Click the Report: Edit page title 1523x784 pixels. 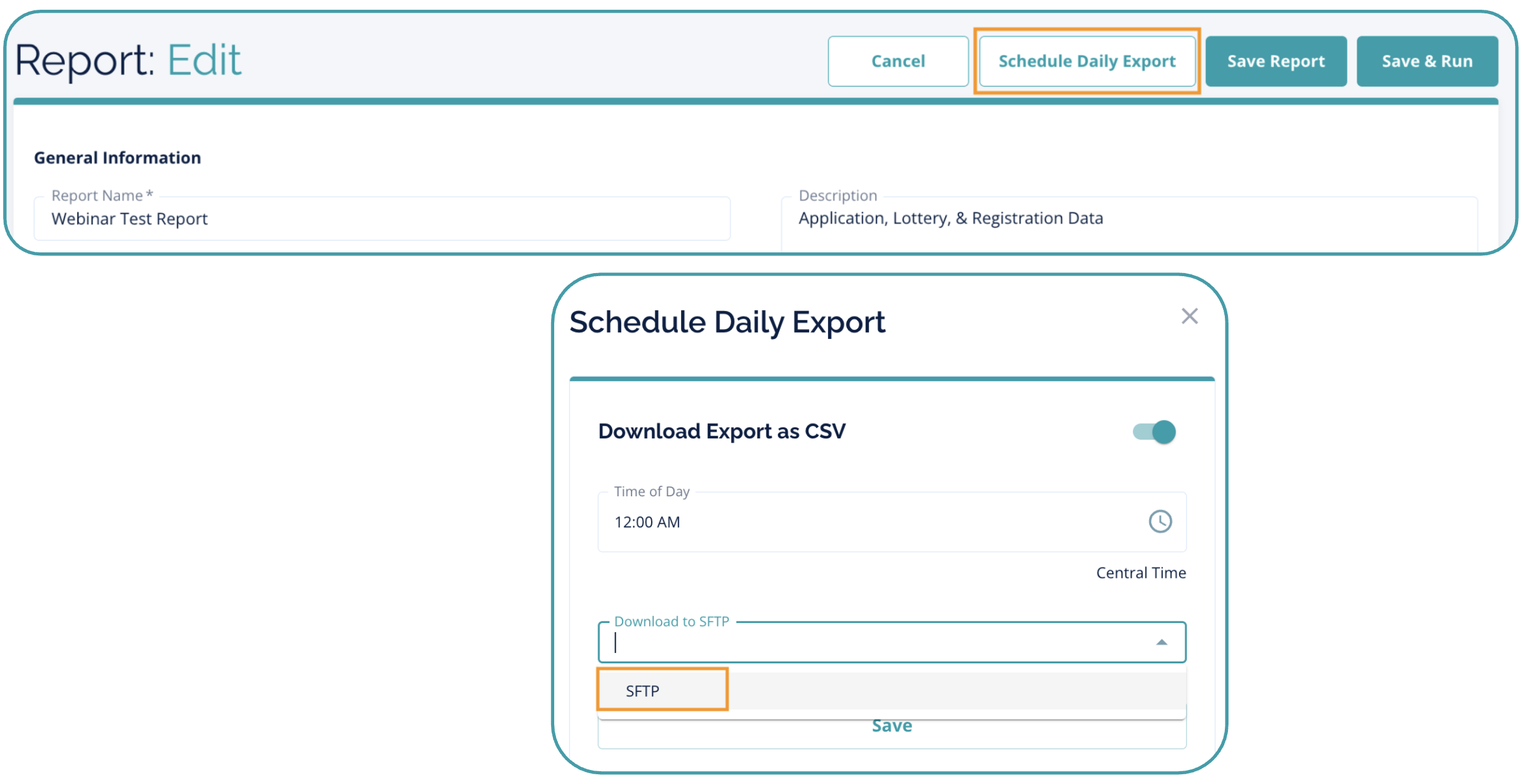[x=128, y=60]
